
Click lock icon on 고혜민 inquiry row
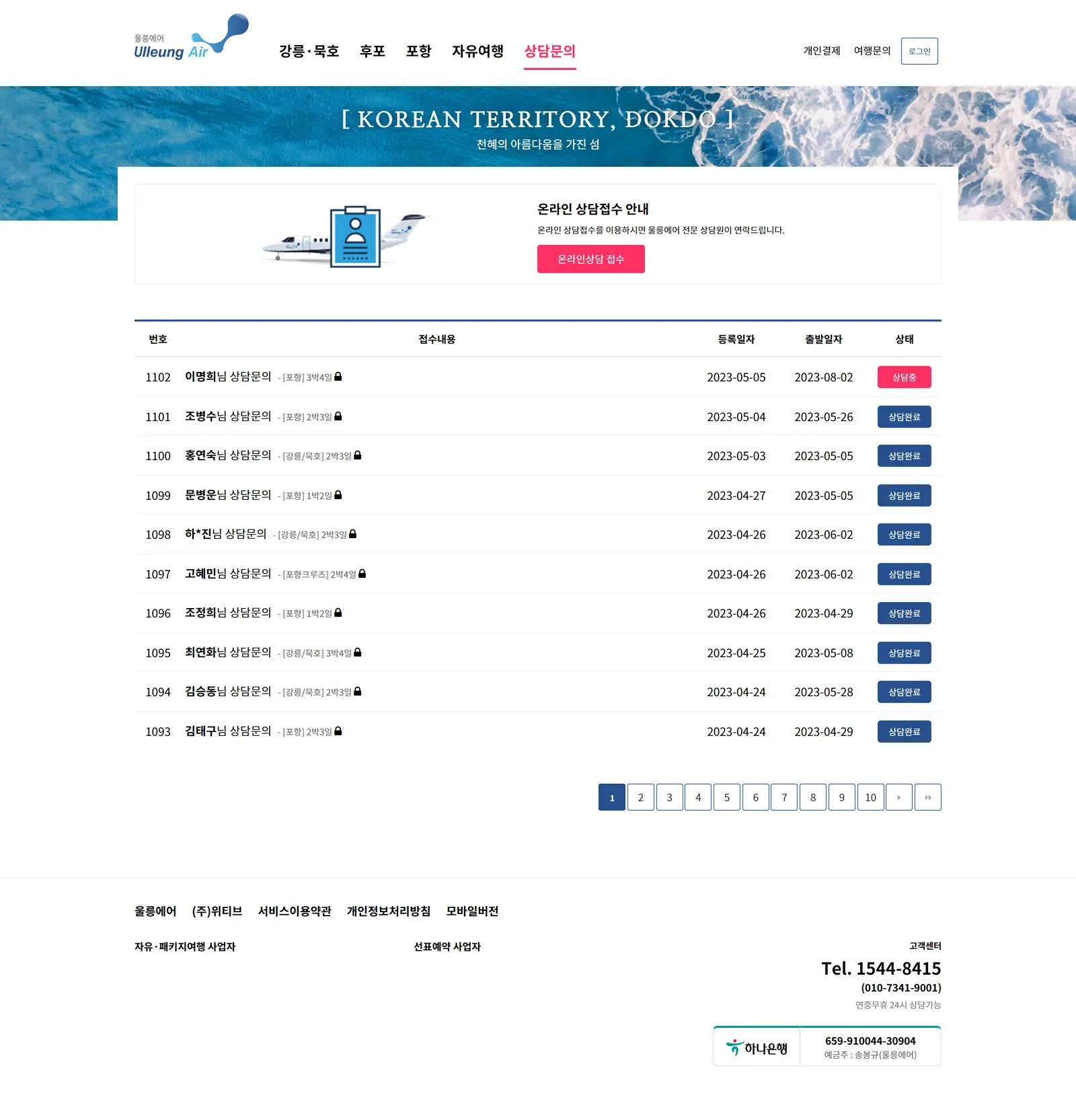(362, 574)
